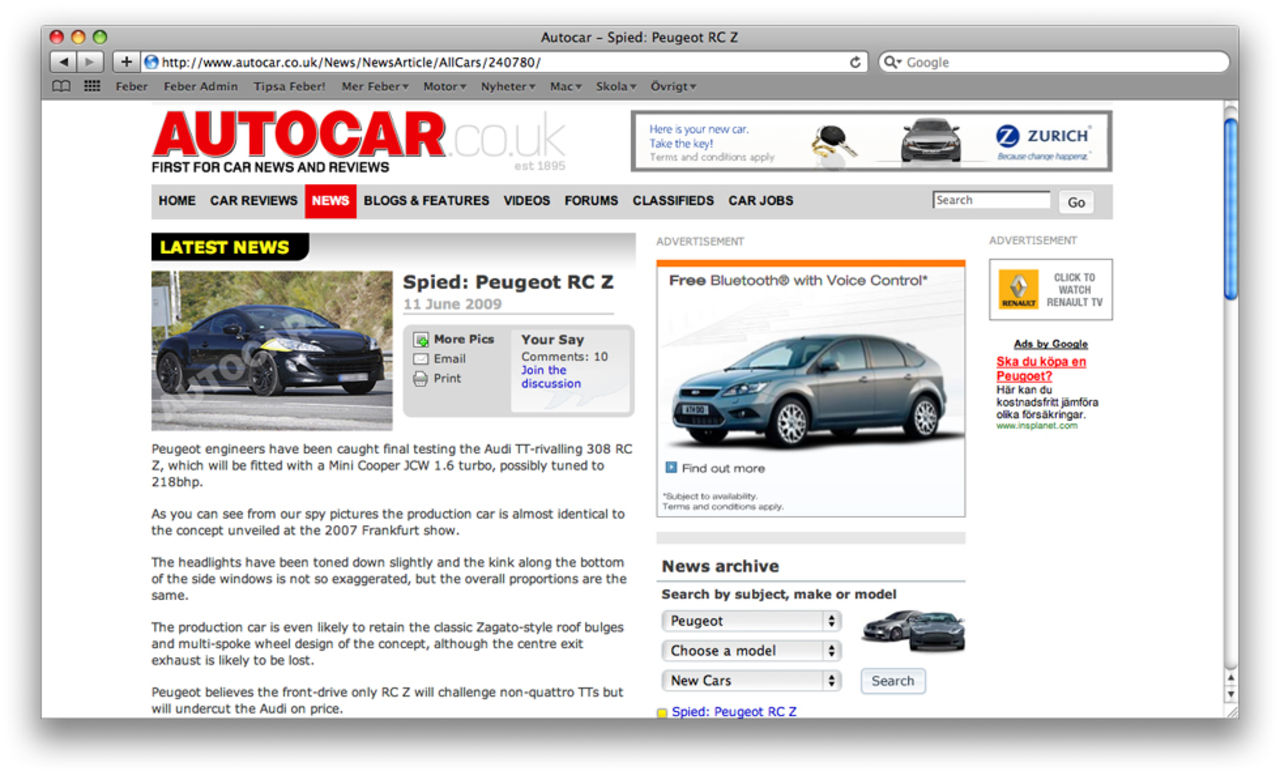Click the Autocar site search field

[991, 201]
